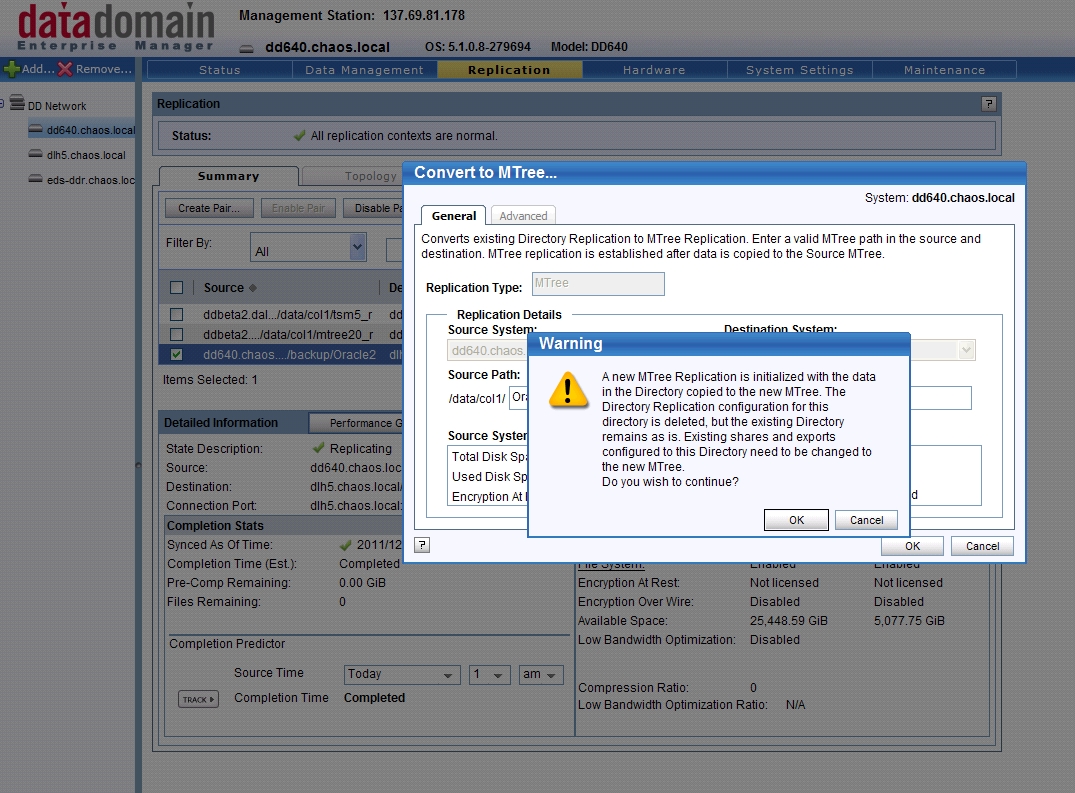Open the Hardware menu tab

click(x=654, y=70)
